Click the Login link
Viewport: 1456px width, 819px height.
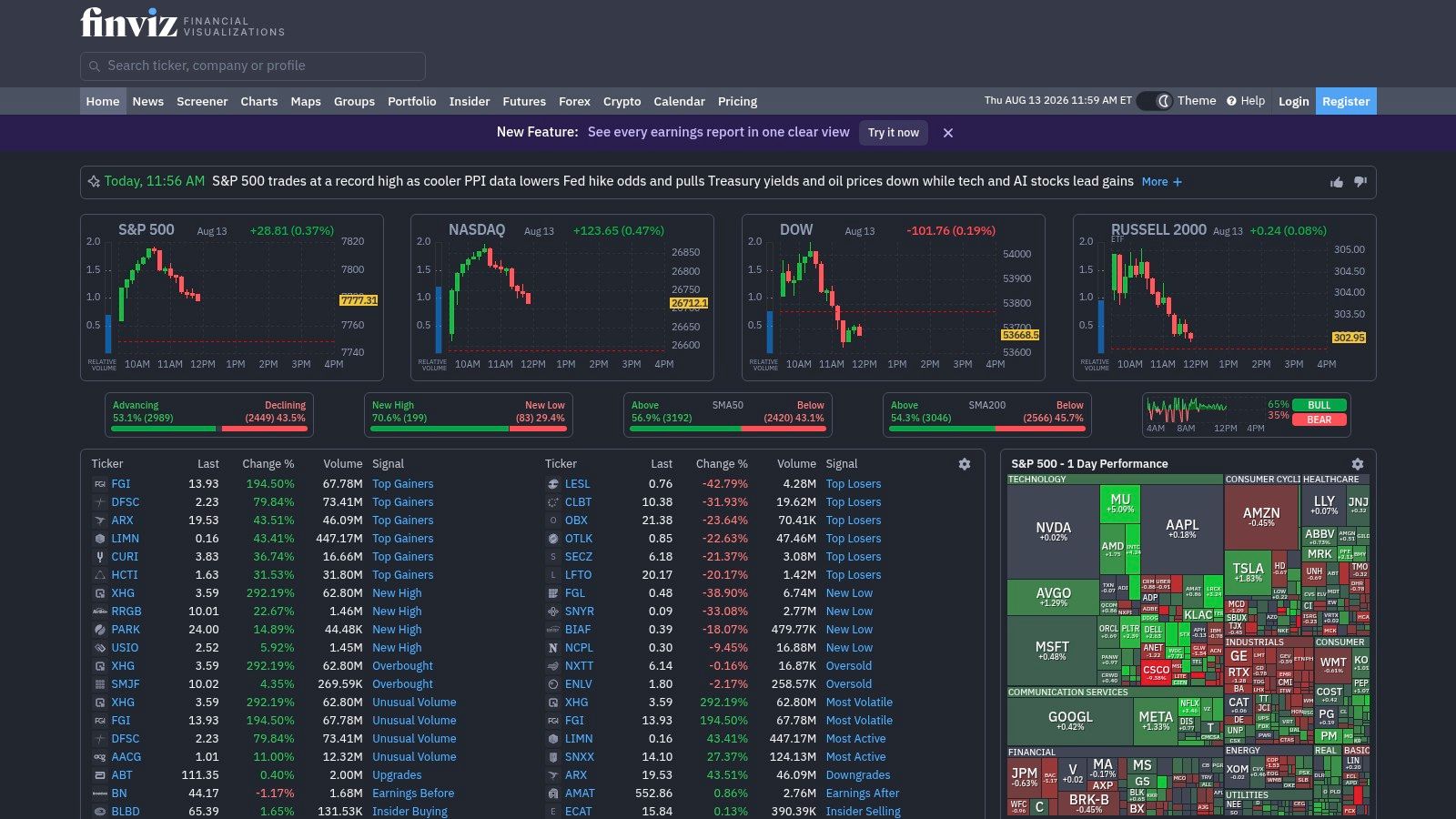tap(1293, 101)
